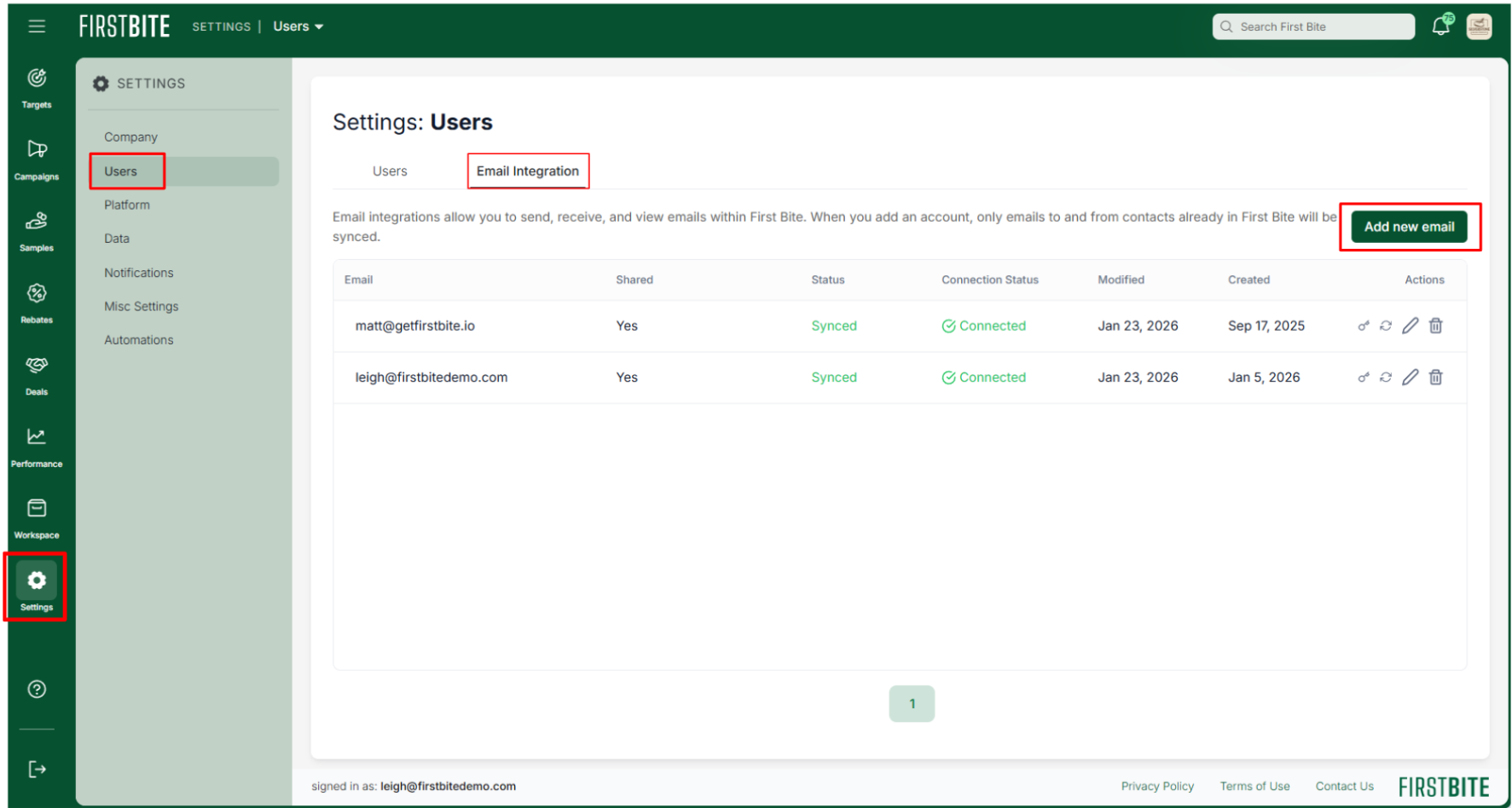Click Connected status for leigh@firstbitedemo.com
The image size is (1512, 808).
(x=984, y=377)
